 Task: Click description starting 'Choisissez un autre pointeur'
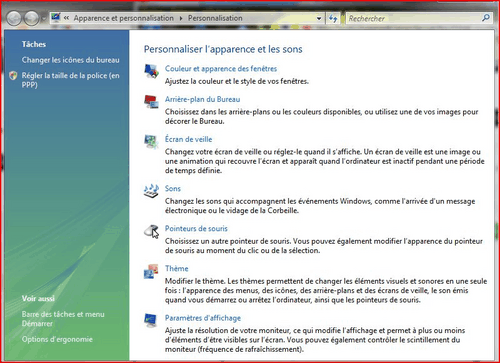pyautogui.click(x=324, y=246)
